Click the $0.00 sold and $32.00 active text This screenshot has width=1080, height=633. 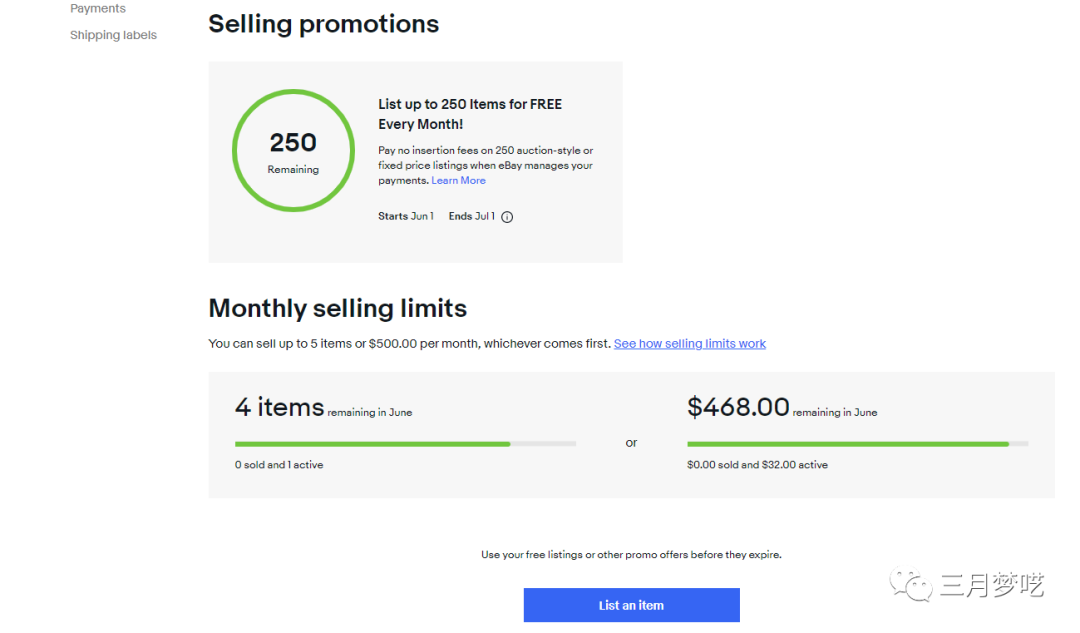pyautogui.click(x=757, y=465)
